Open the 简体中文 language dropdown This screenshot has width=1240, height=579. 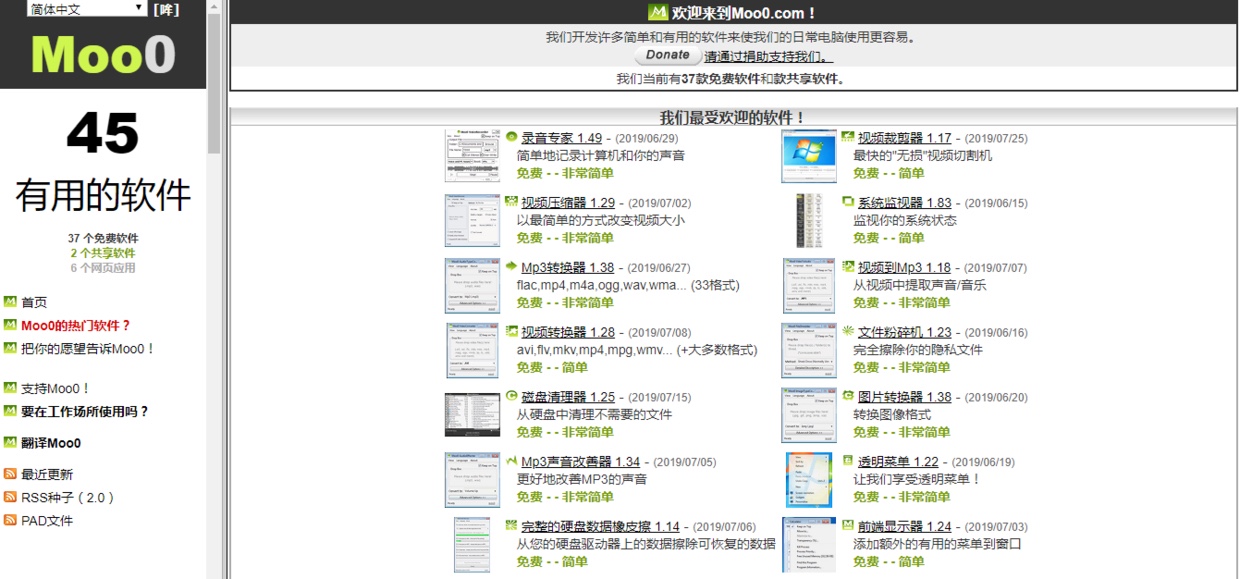click(86, 9)
